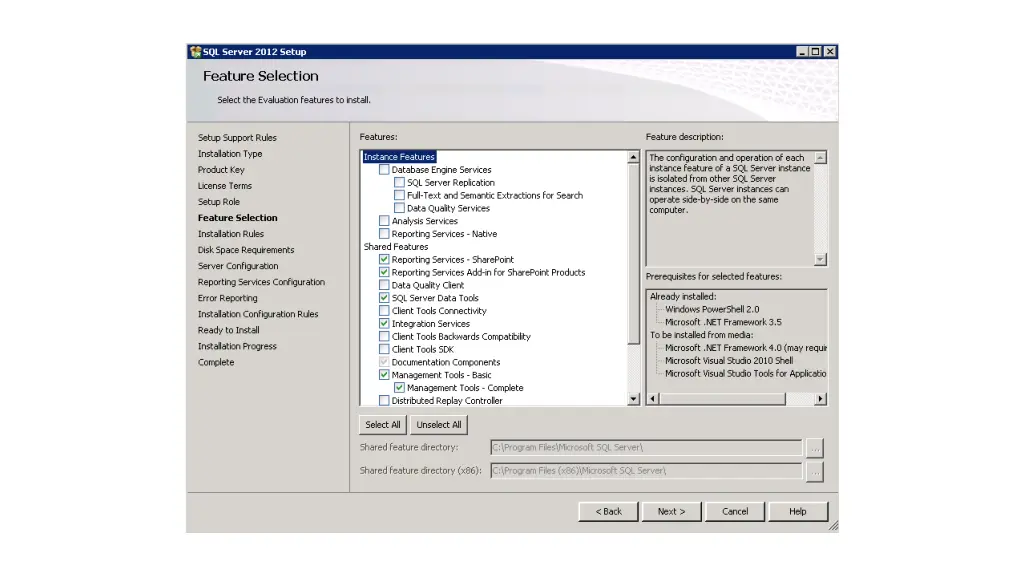Uncheck SQL Server Data Tools
The height and width of the screenshot is (576, 1024).
(x=385, y=298)
